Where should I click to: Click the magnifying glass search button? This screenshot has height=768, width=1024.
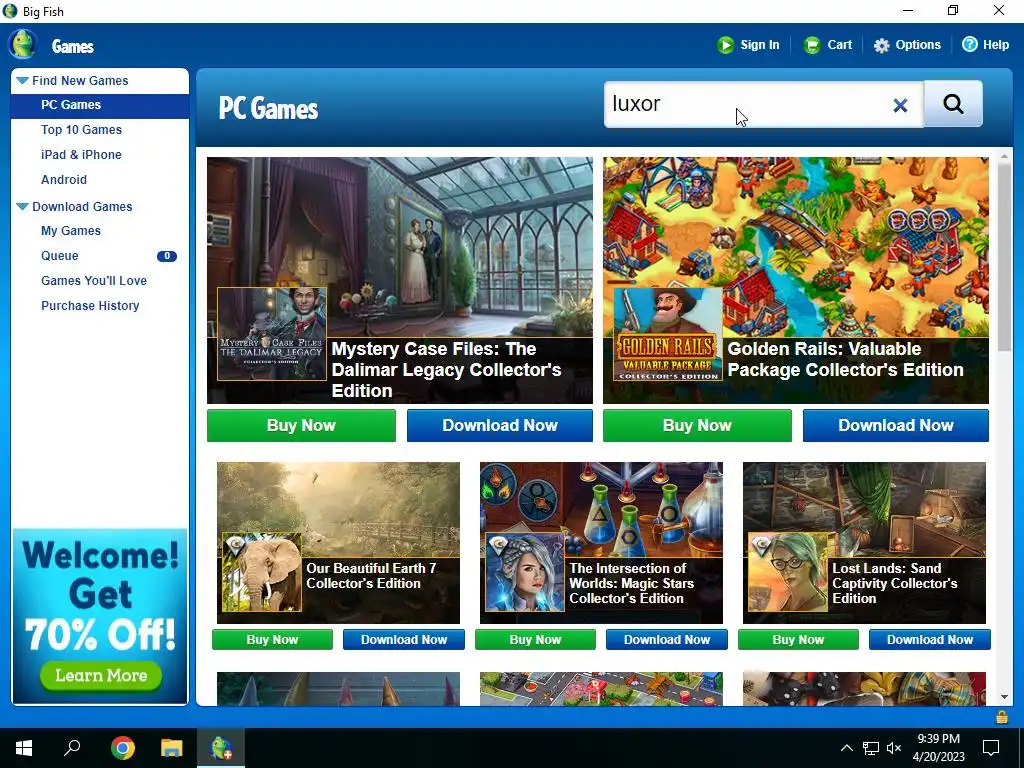953,104
